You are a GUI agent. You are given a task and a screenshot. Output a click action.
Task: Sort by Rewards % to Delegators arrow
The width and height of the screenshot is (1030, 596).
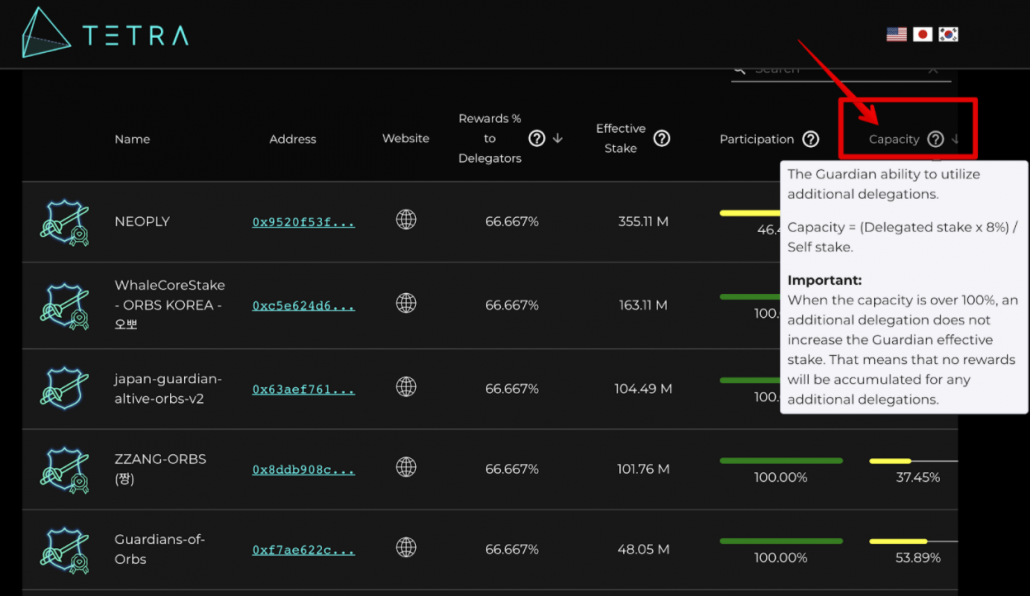558,138
